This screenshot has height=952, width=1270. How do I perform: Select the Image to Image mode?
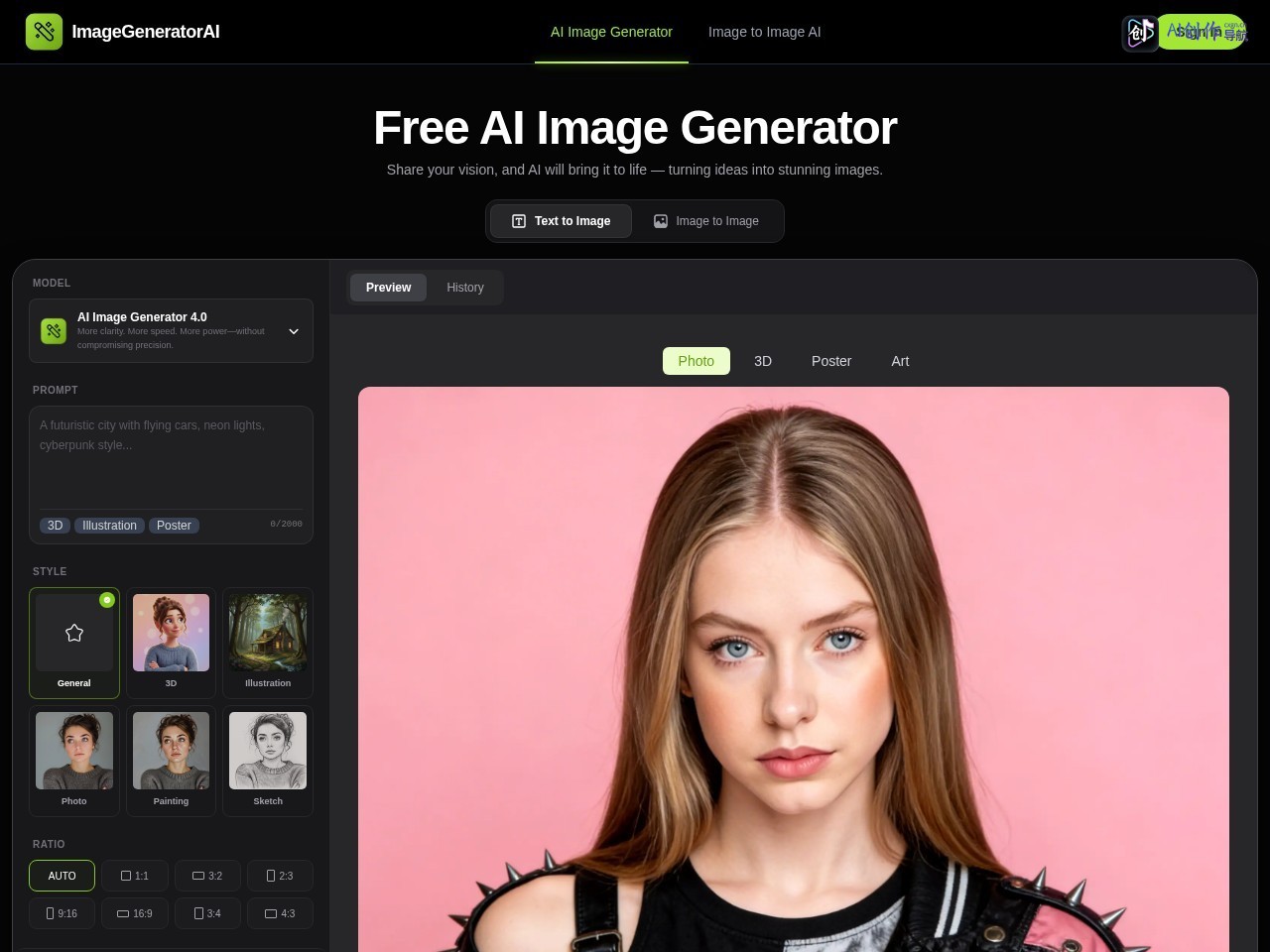point(705,221)
